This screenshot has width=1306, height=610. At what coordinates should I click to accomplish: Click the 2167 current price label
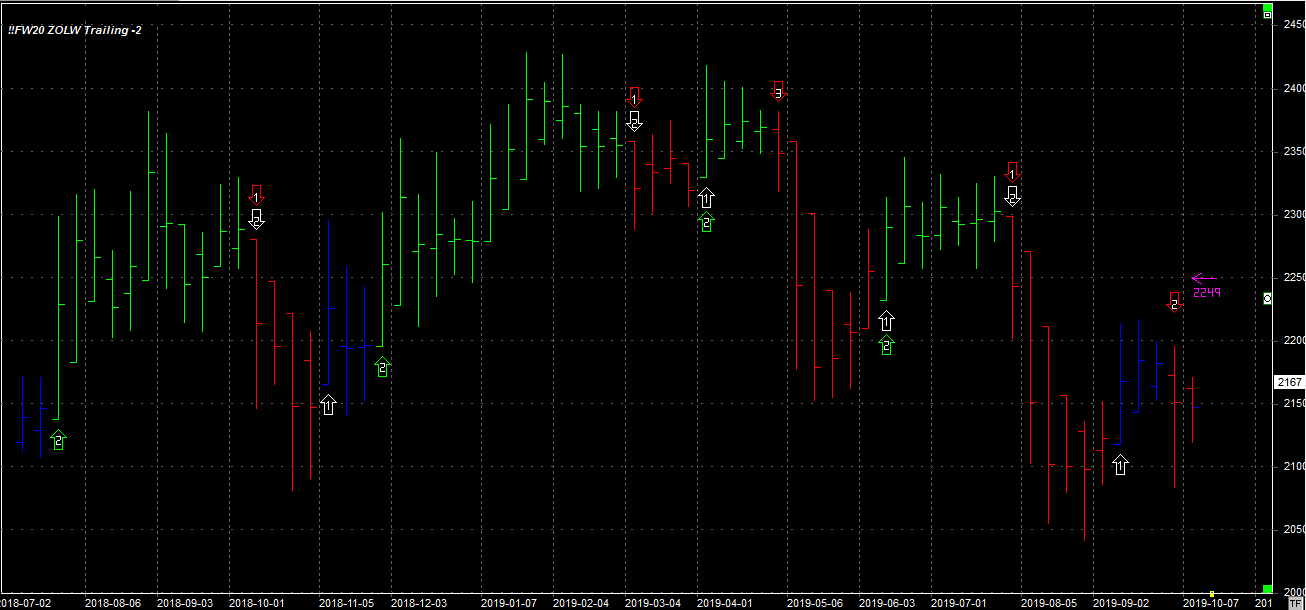tap(1288, 382)
